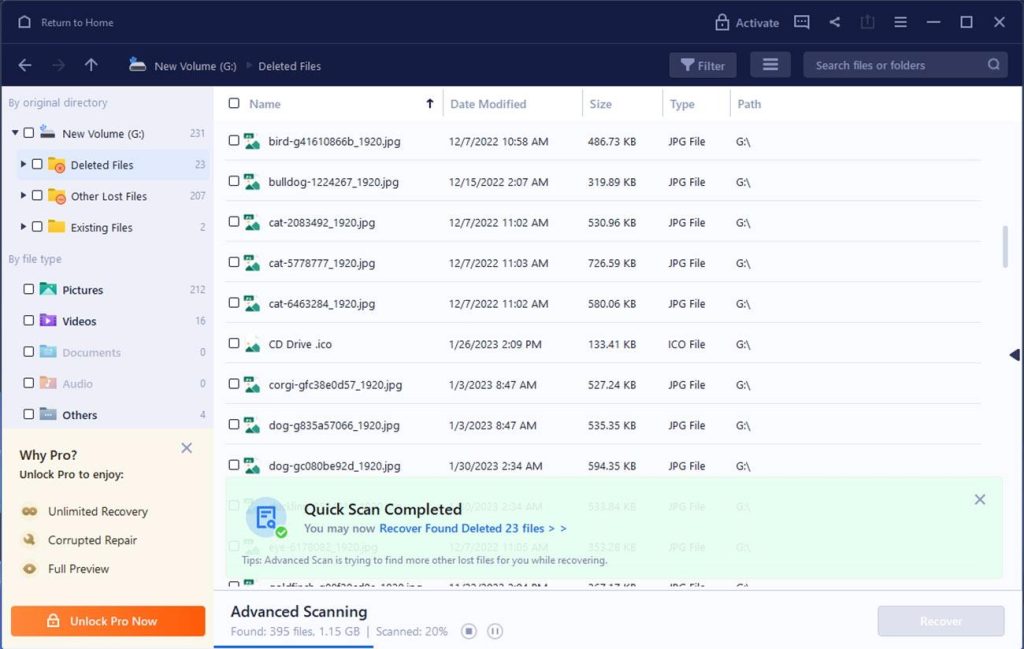The height and width of the screenshot is (649, 1024).
Task: Toggle the Name column sort arrow
Action: click(x=430, y=103)
